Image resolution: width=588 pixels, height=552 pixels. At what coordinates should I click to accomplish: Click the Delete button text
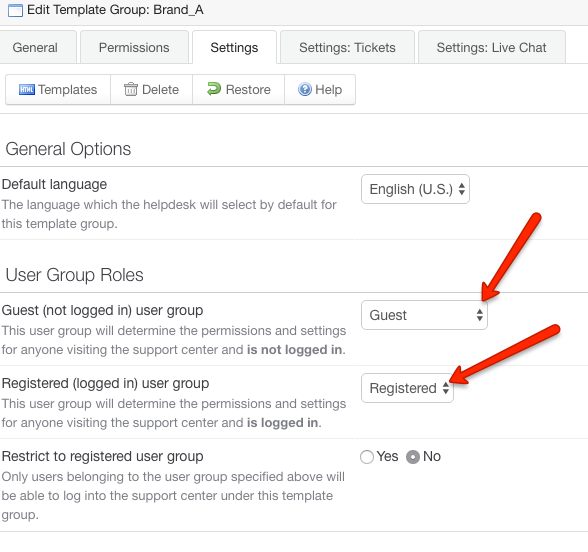(160, 90)
